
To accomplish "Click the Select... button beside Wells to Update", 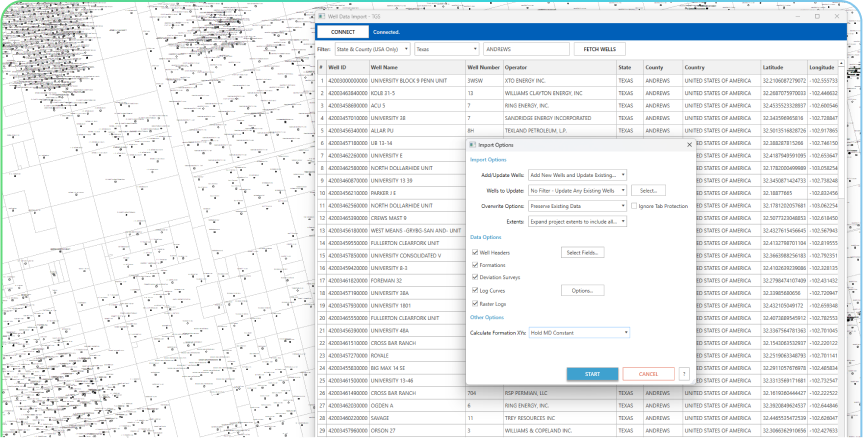I will pos(648,190).
